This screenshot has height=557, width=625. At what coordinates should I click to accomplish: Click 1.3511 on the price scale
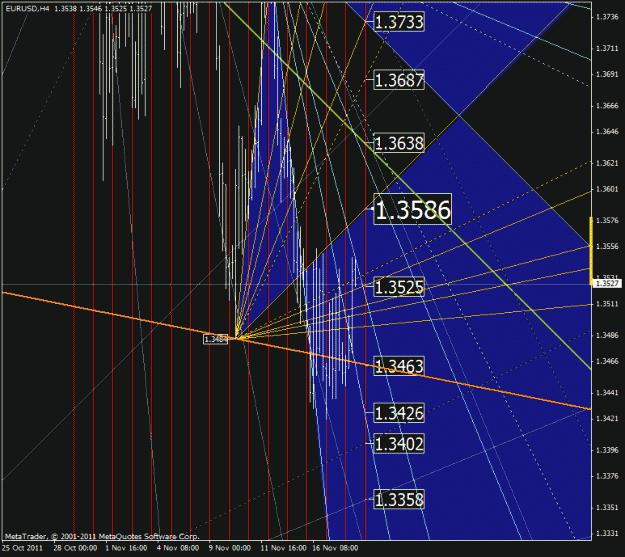[x=607, y=304]
